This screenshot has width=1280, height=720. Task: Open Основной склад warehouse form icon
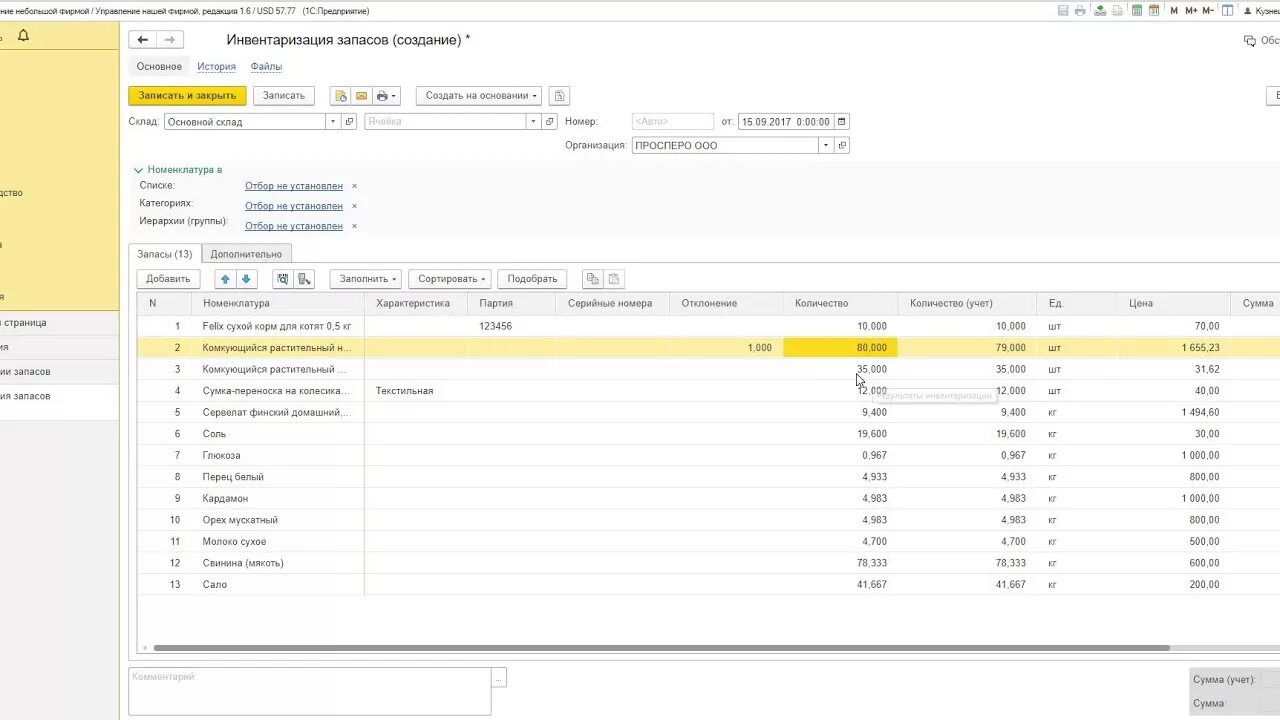coord(349,122)
